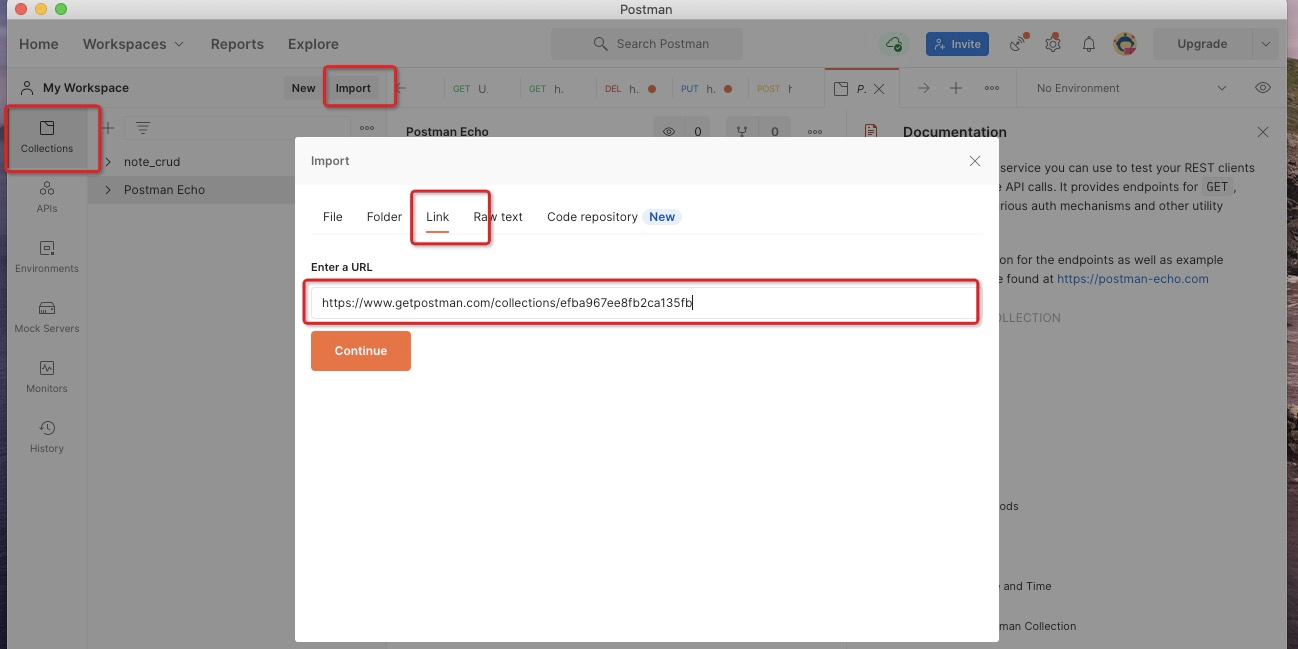
Task: Click the Postman Echo fork icon
Action: [743, 131]
